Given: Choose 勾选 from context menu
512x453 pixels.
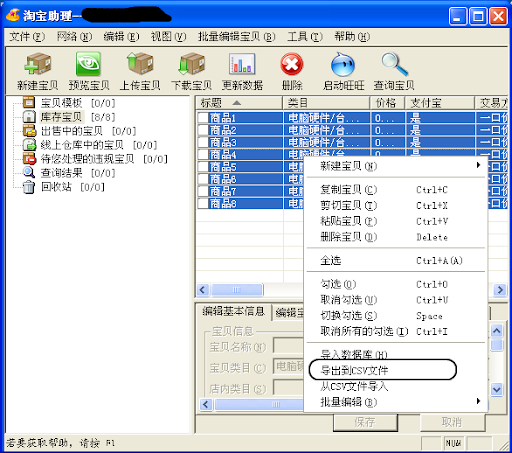Looking at the screenshot, I should click(395, 284).
